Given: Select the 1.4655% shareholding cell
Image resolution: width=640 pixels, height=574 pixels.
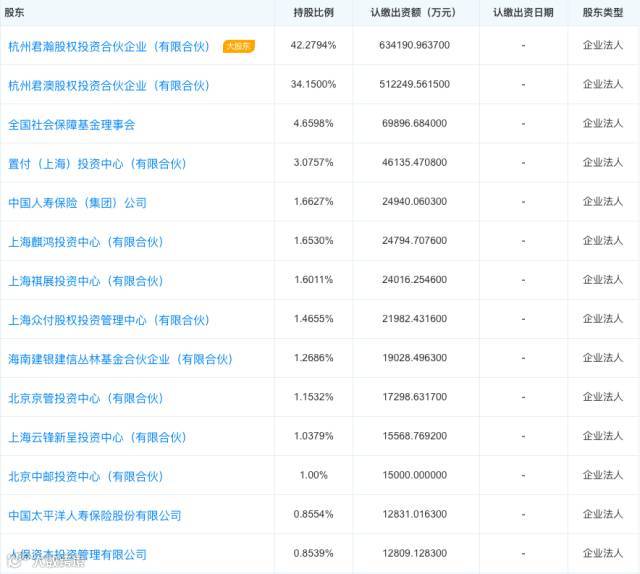Looking at the screenshot, I should pos(313,319).
